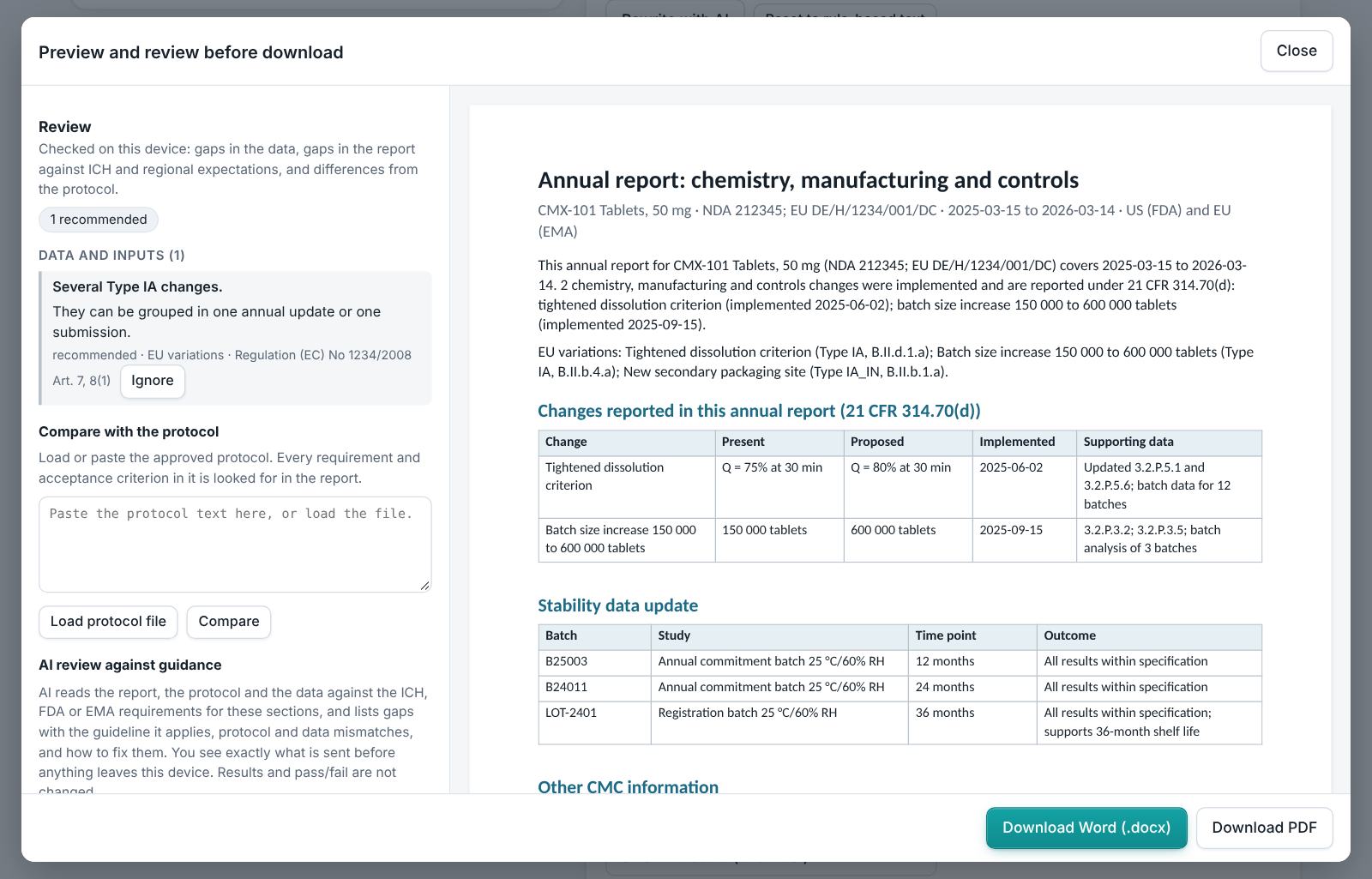This screenshot has width=1372, height=879.
Task: Click the '12 months' time point cell
Action: coord(972,662)
